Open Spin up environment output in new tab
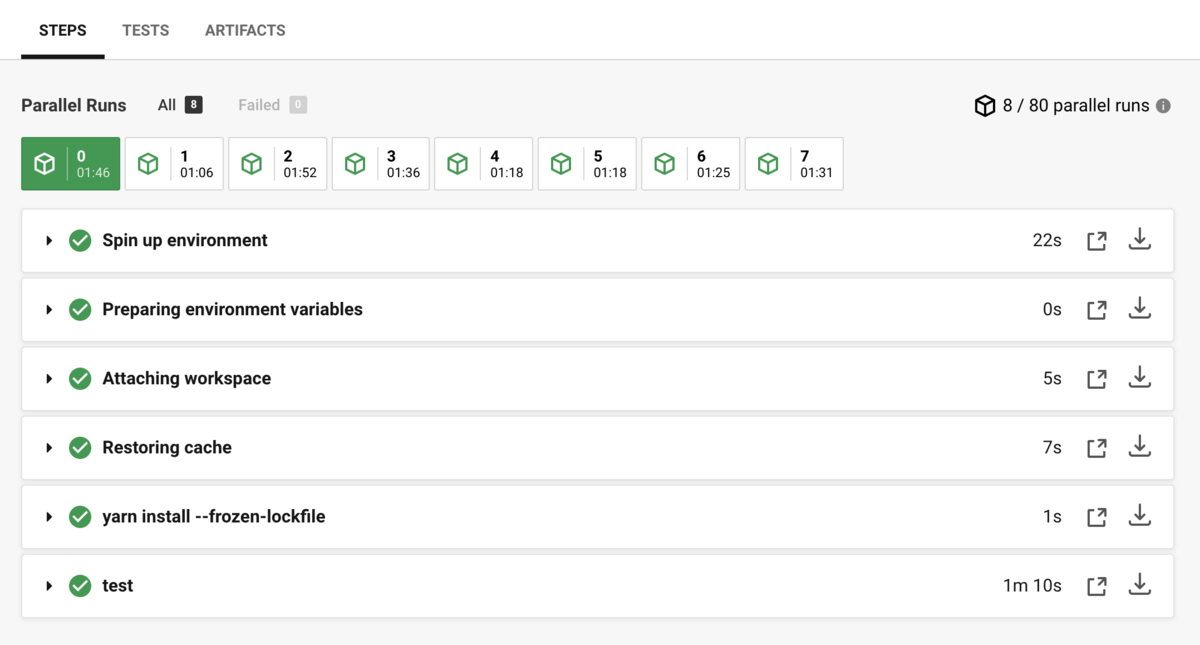The height and width of the screenshot is (645, 1200). coord(1097,241)
